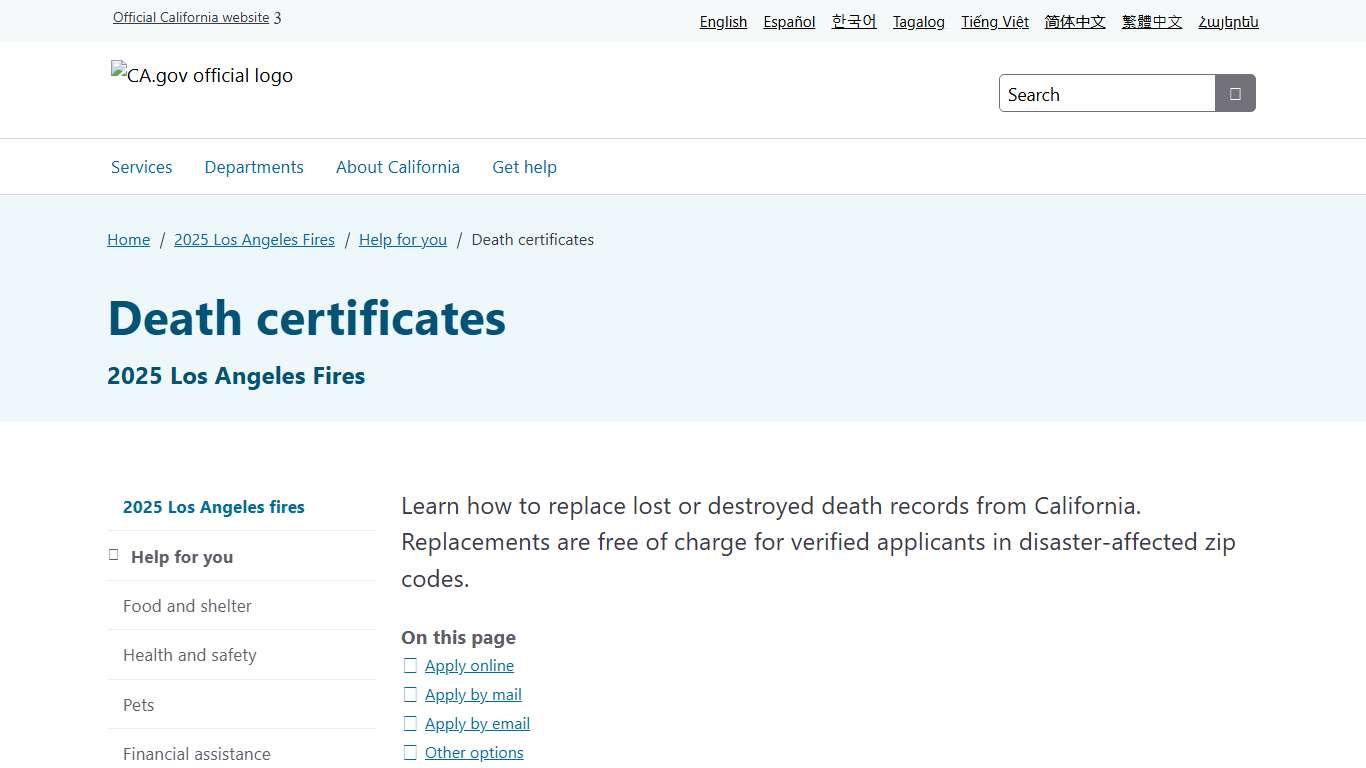Viewport: 1366px width, 768px height.
Task: Select Food and shelter in the sidebar
Action: 187,605
